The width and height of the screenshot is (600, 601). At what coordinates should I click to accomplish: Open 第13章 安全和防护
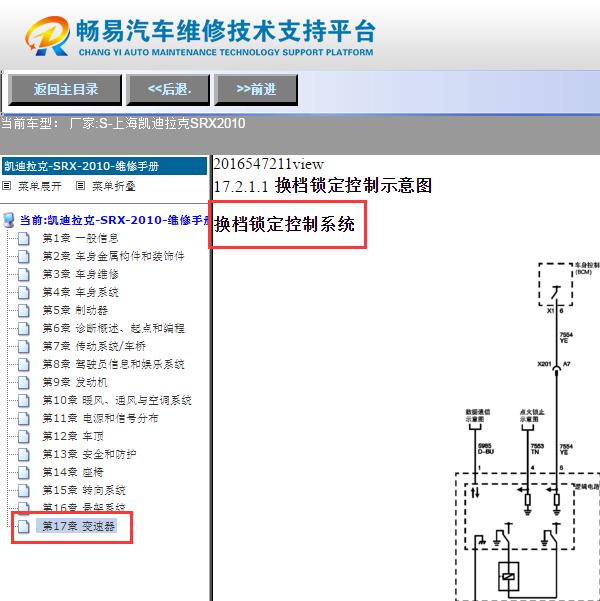(89, 454)
